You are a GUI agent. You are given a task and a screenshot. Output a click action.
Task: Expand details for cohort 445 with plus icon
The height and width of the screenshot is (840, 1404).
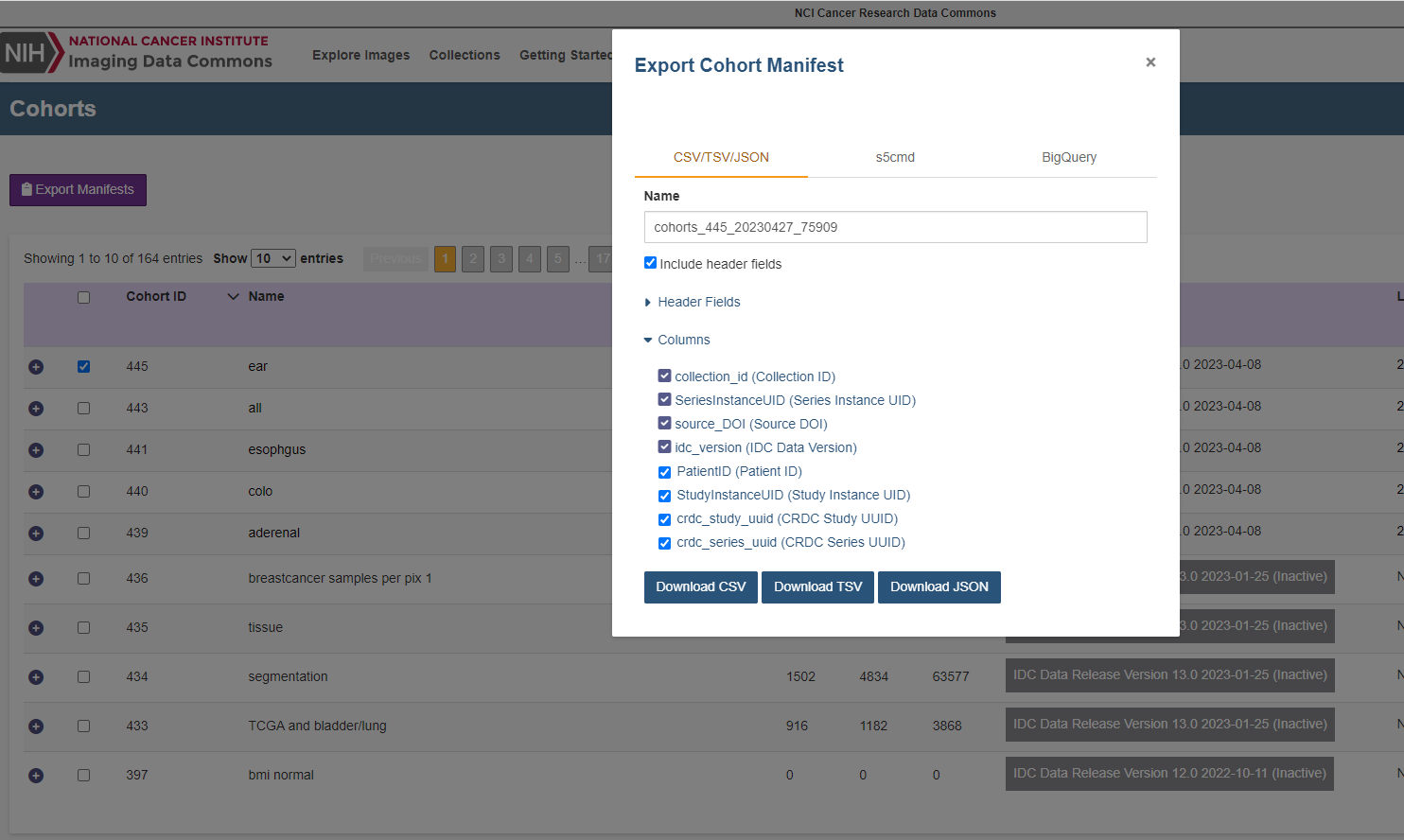coord(36,367)
